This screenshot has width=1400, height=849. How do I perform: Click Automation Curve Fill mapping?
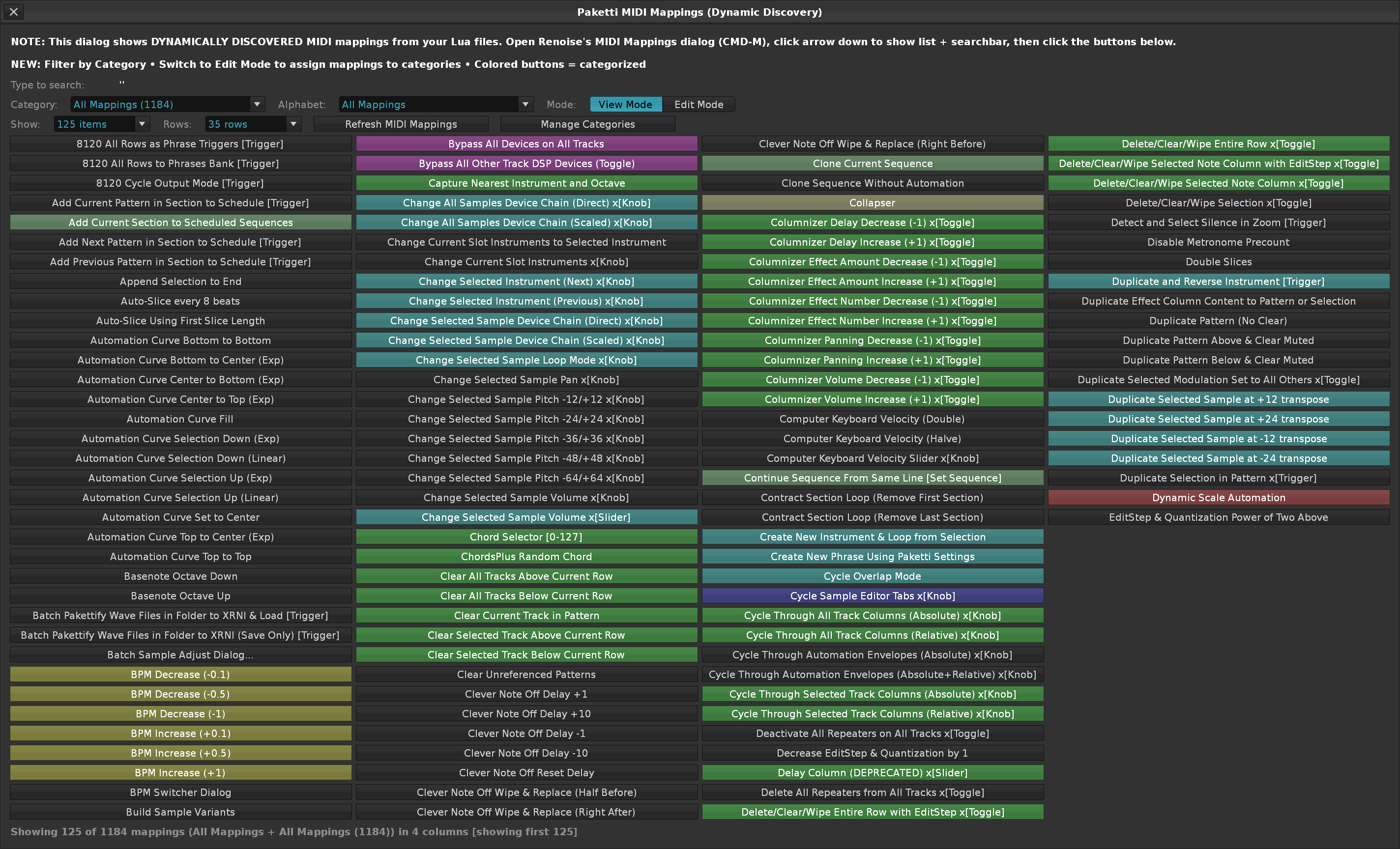pos(181,419)
